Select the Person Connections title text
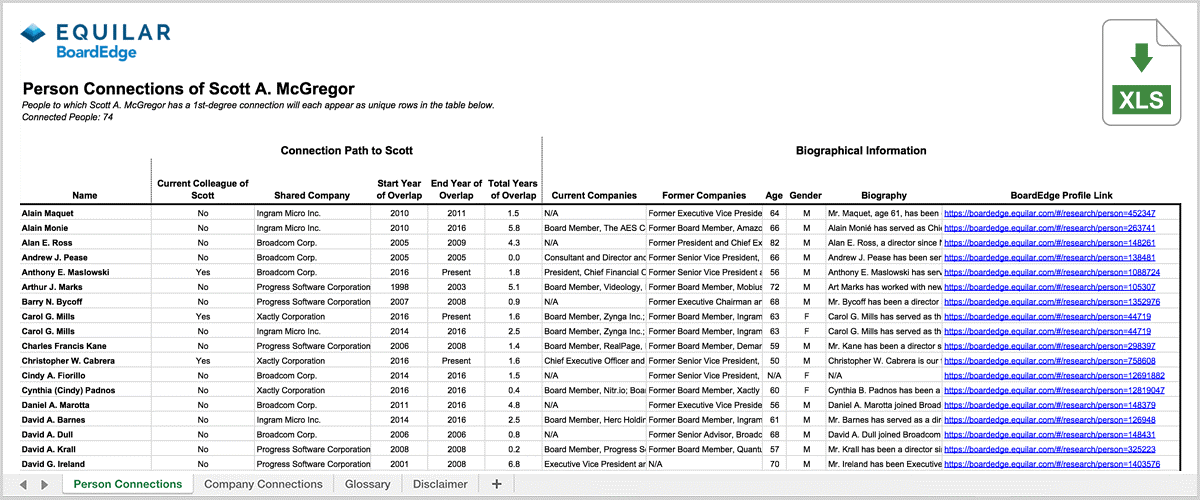1200x500 pixels. 188,89
